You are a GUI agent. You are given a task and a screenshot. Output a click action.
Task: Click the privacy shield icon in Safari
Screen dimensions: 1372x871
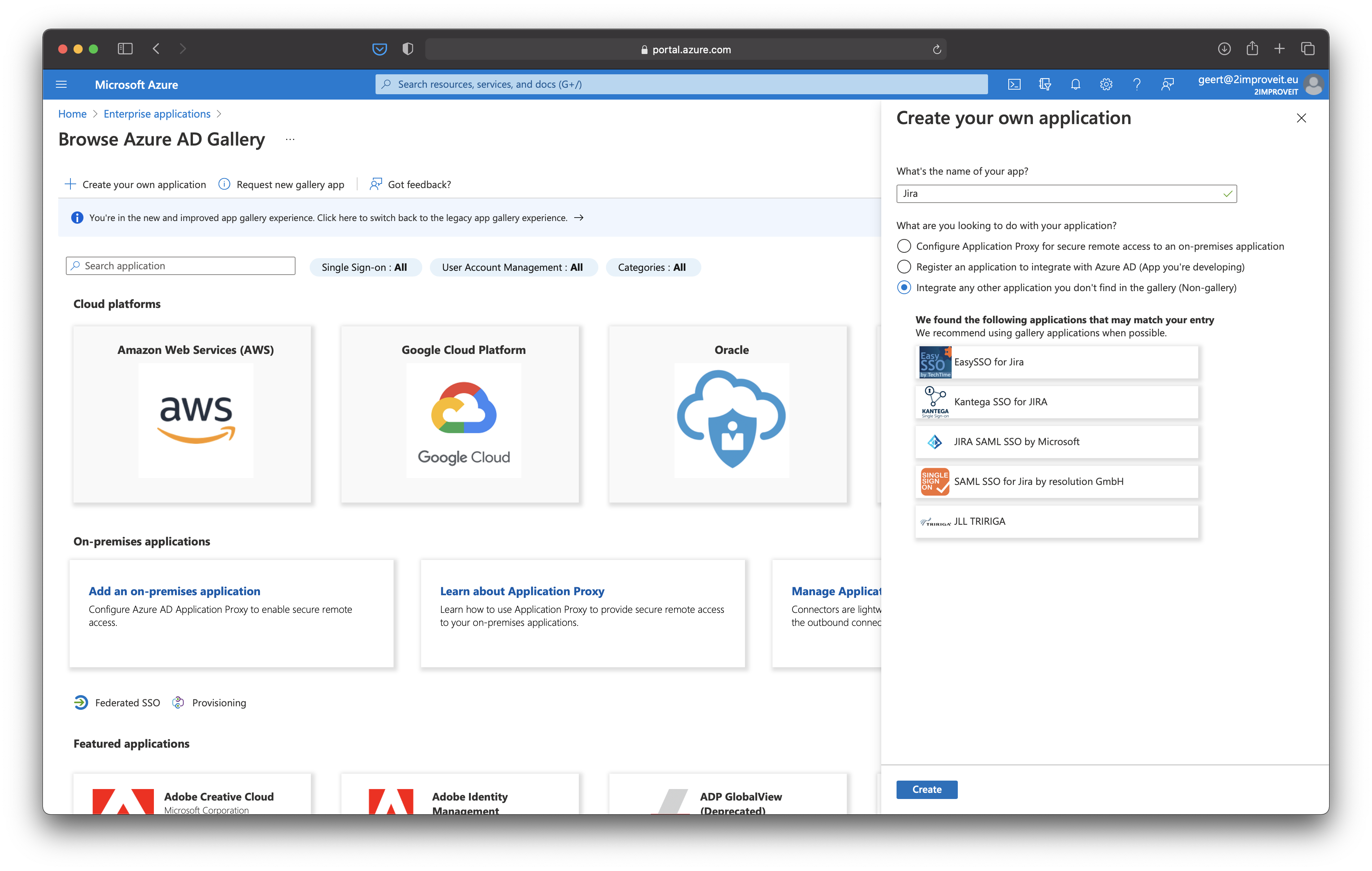[x=407, y=49]
